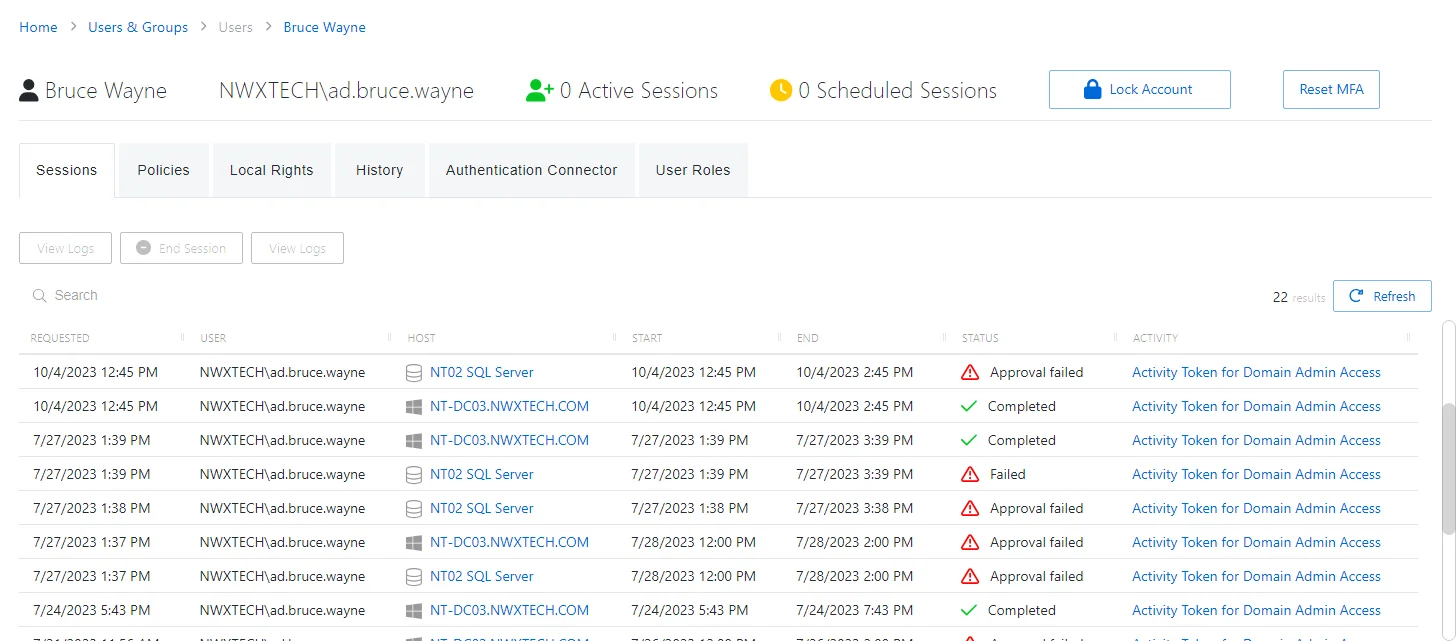
Task: Open the Authentication Connector tab
Action: pos(532,170)
